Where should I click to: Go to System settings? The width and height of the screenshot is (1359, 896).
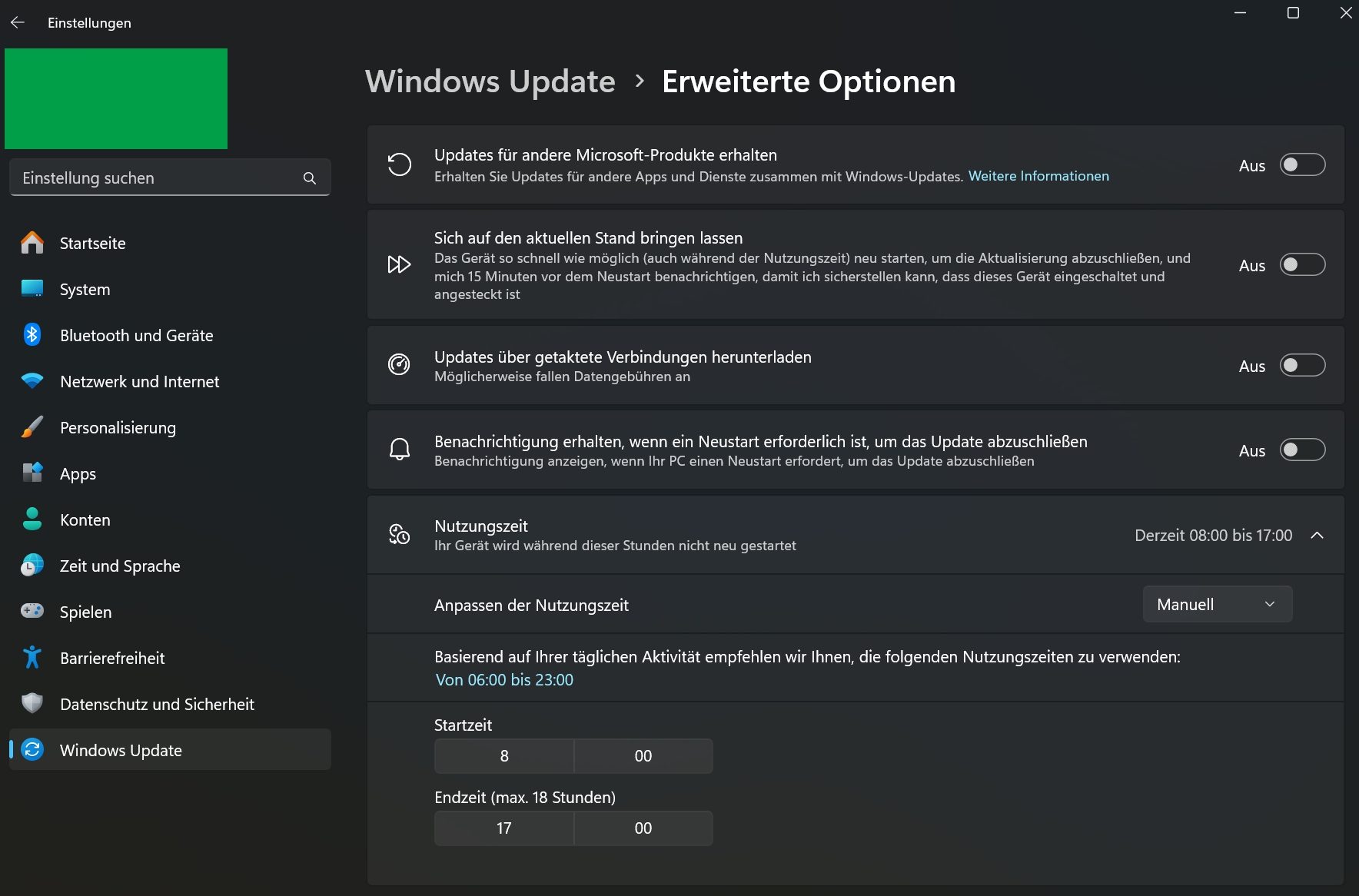tap(170, 289)
